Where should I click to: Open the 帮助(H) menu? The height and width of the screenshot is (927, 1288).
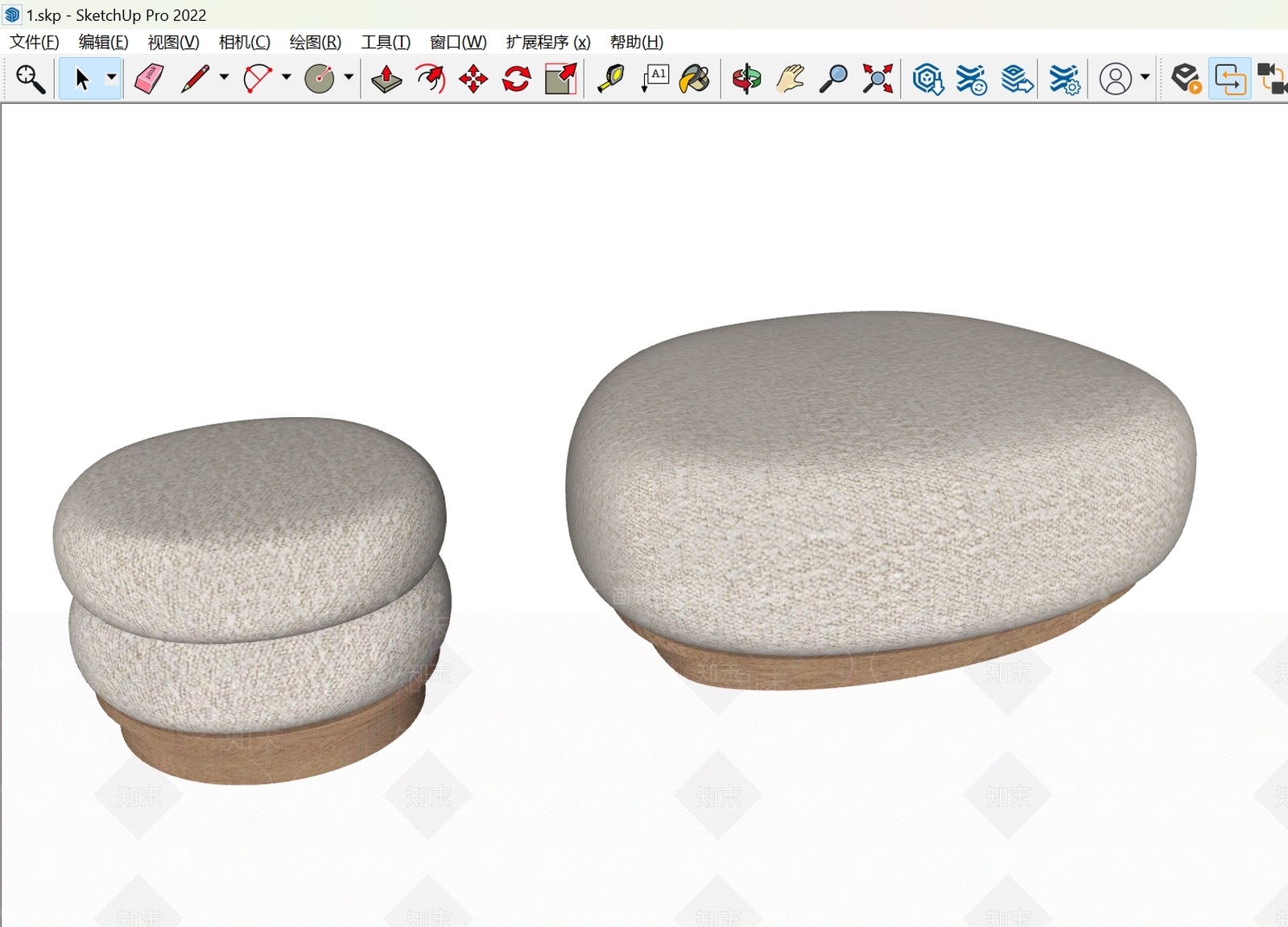637,42
